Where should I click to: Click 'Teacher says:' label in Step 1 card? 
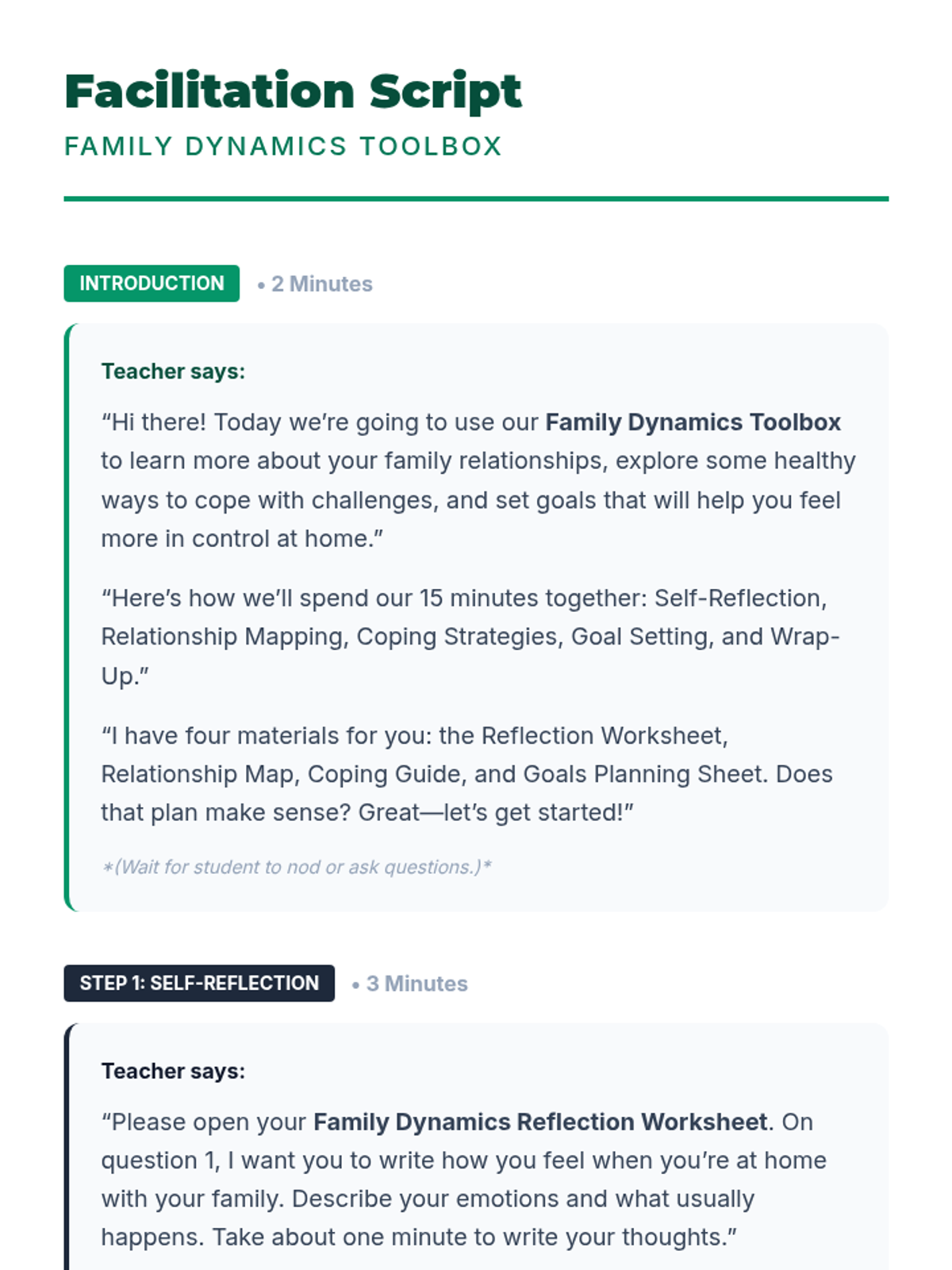(173, 1072)
